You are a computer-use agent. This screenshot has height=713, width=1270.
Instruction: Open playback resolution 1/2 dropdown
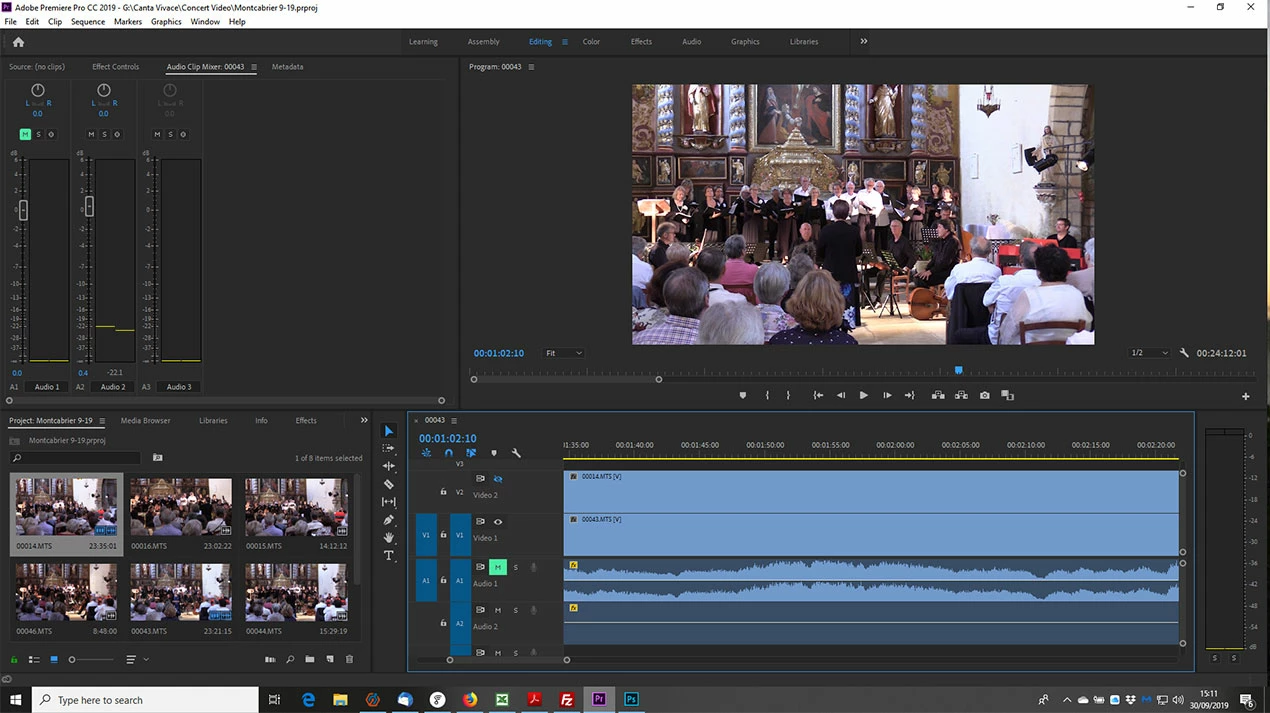pos(1149,353)
